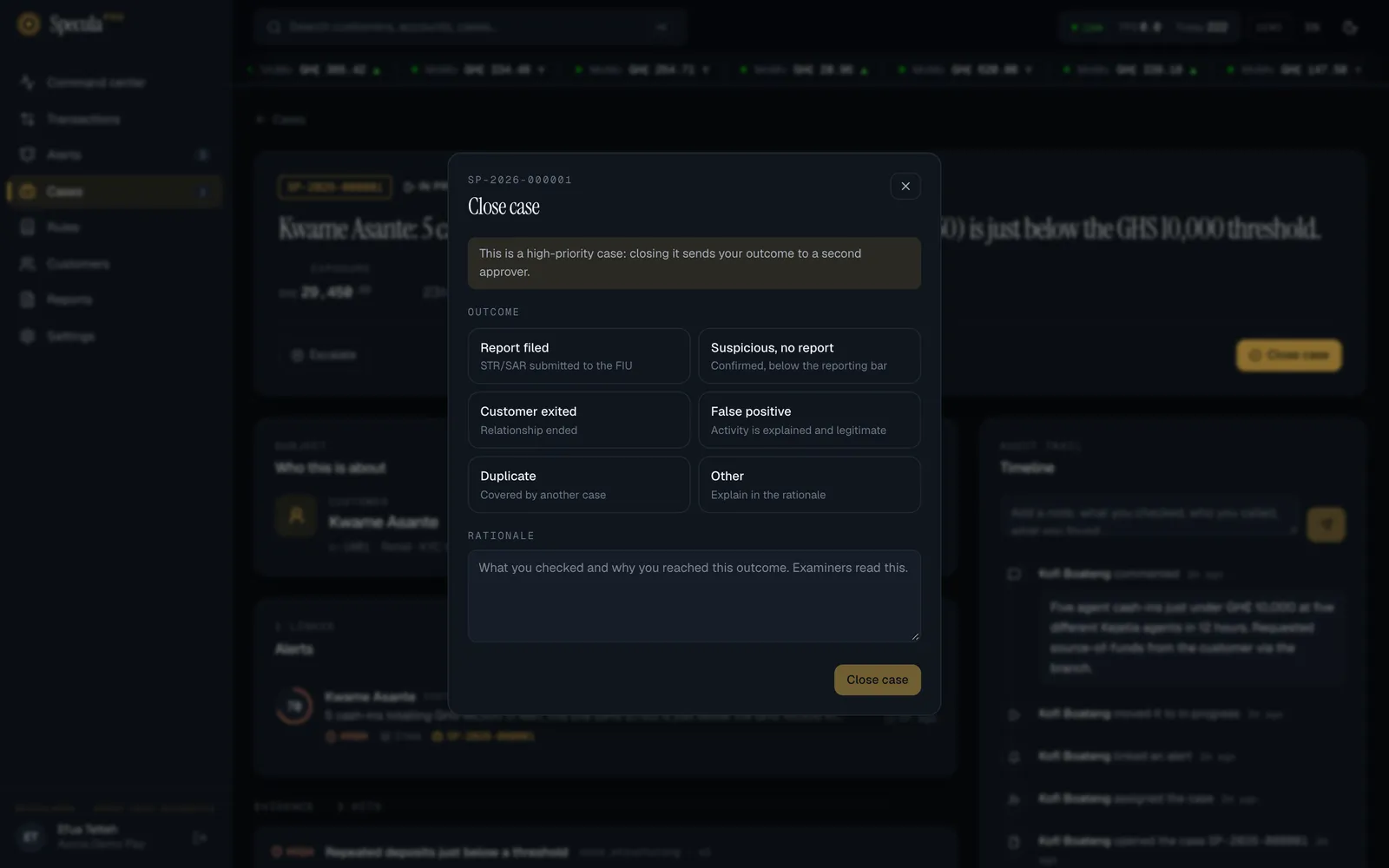Click the Settings gear icon in sidebar
The height and width of the screenshot is (868, 1389).
pos(28,336)
